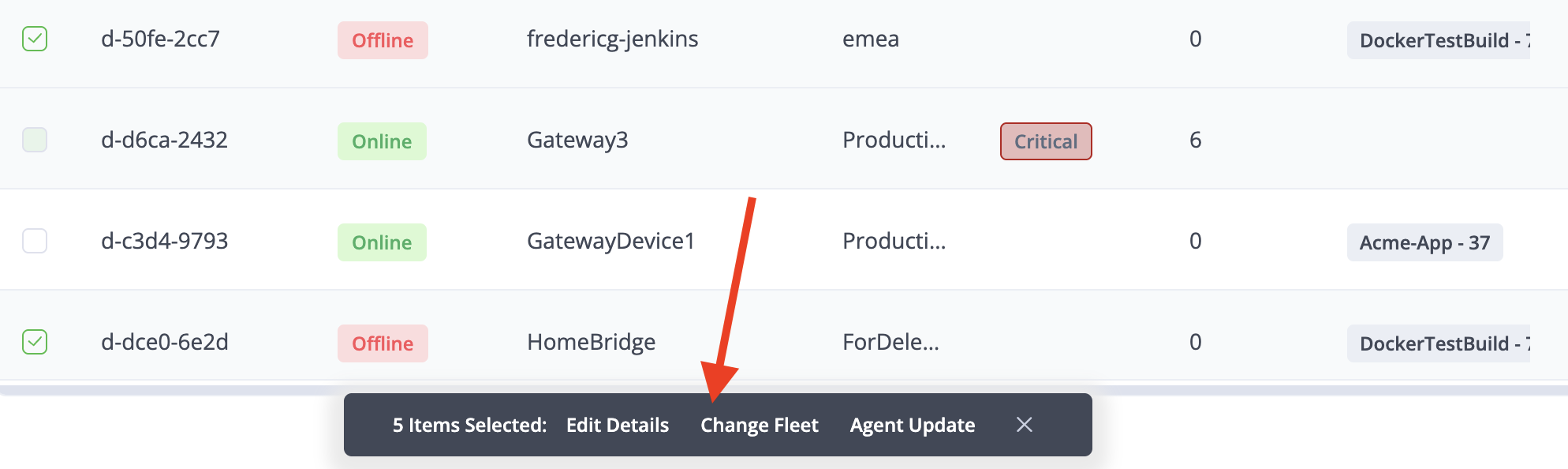Viewport: 1568px width, 469px height.
Task: Tick the checkbox for d-c3d4-9793
Action: 35,241
